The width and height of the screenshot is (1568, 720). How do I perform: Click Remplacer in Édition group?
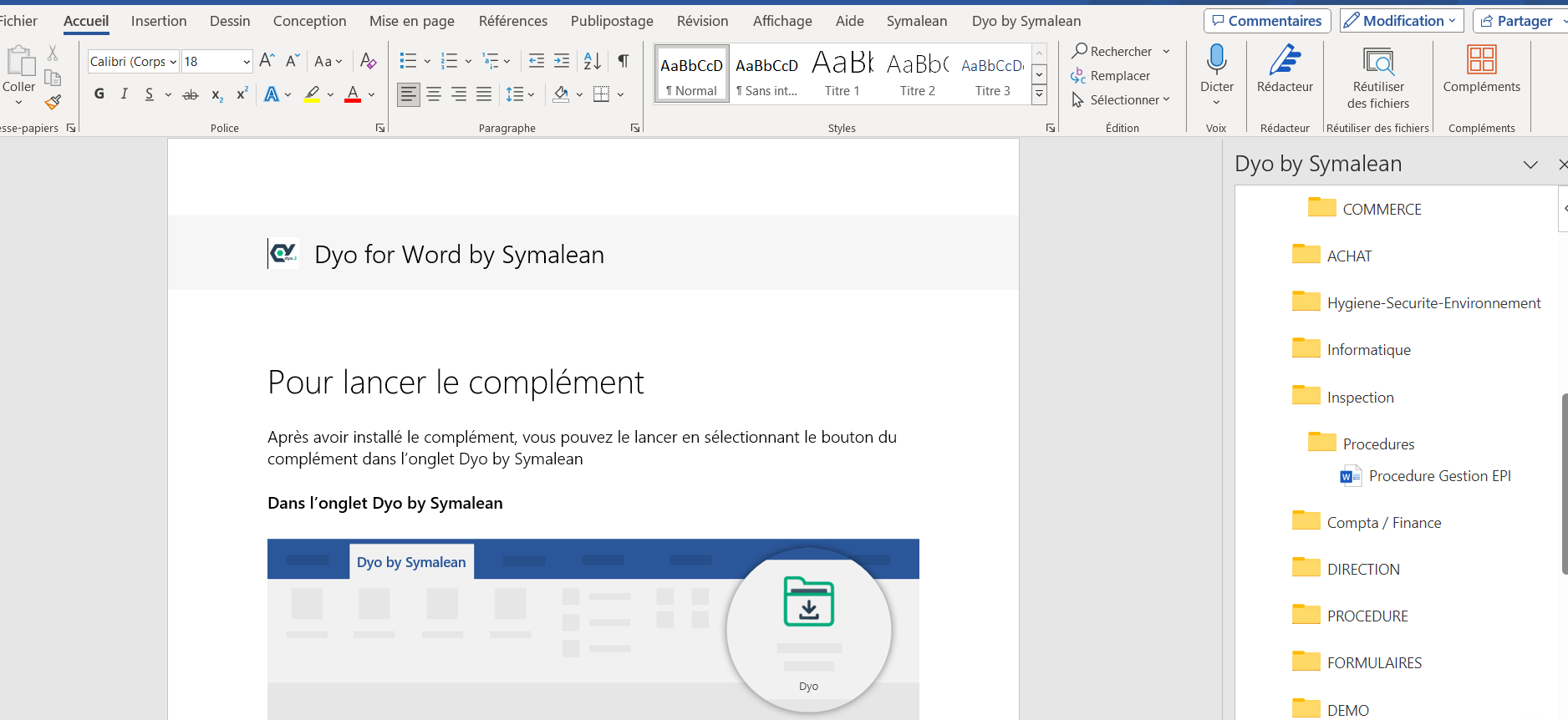(x=1111, y=75)
